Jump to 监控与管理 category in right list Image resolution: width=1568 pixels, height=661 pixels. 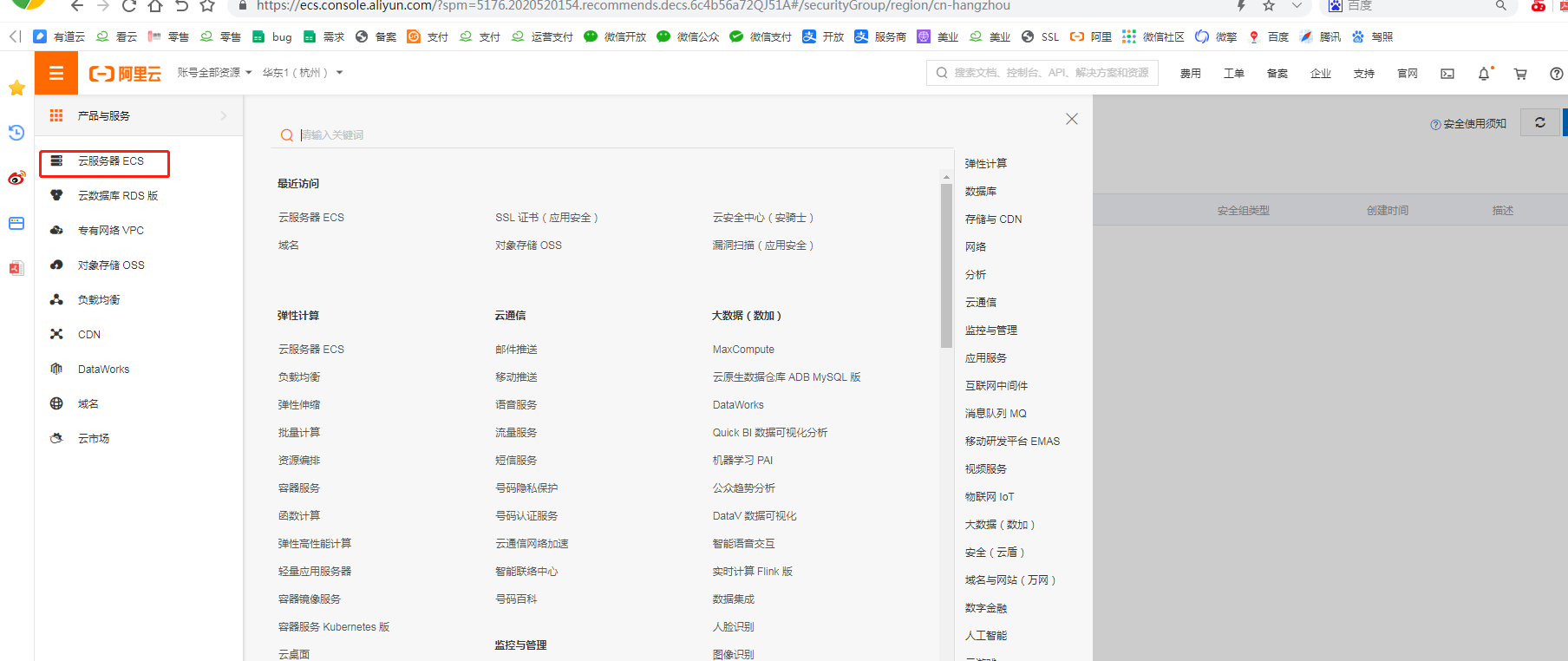click(991, 330)
